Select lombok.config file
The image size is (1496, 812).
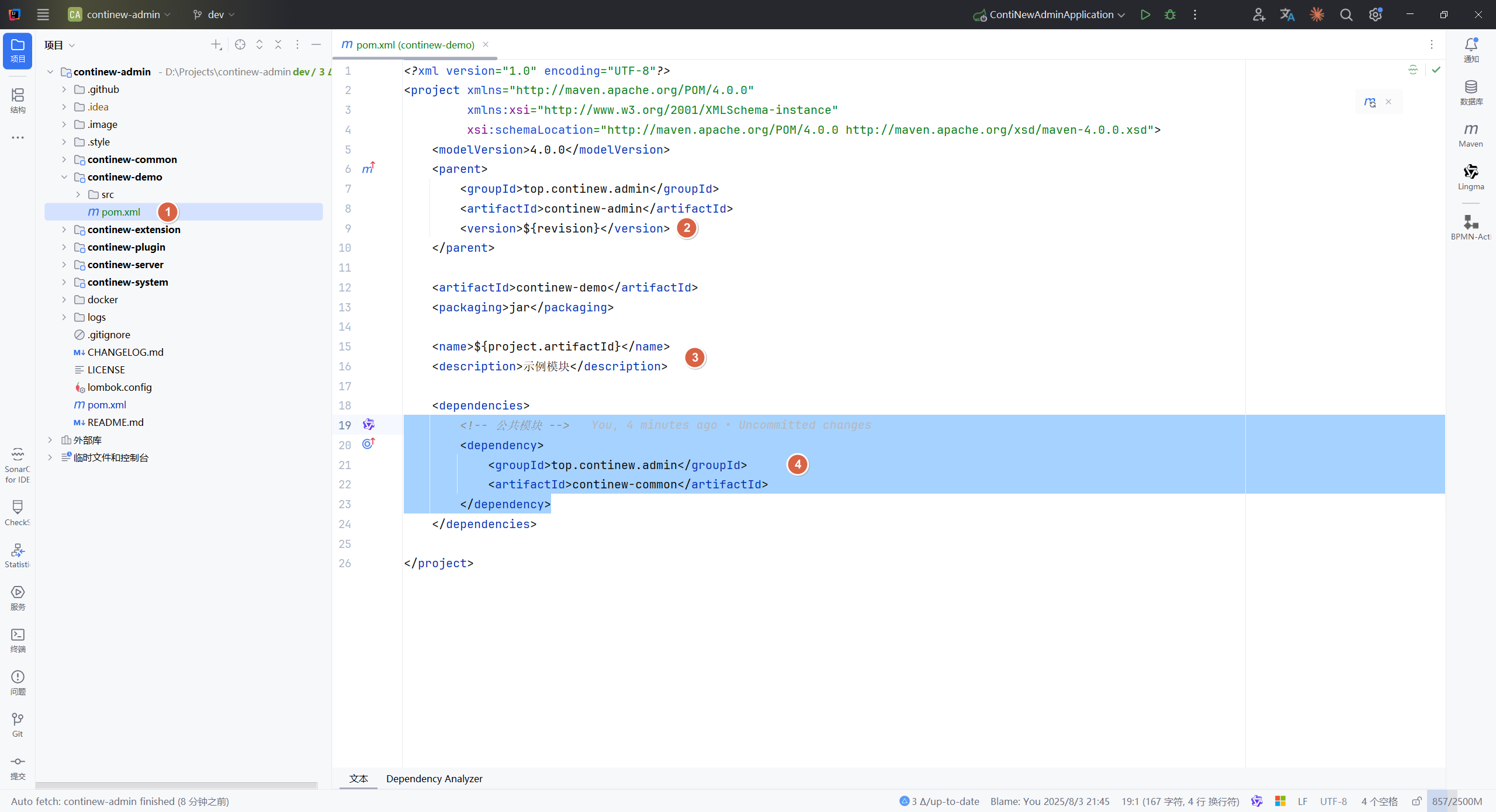[120, 387]
